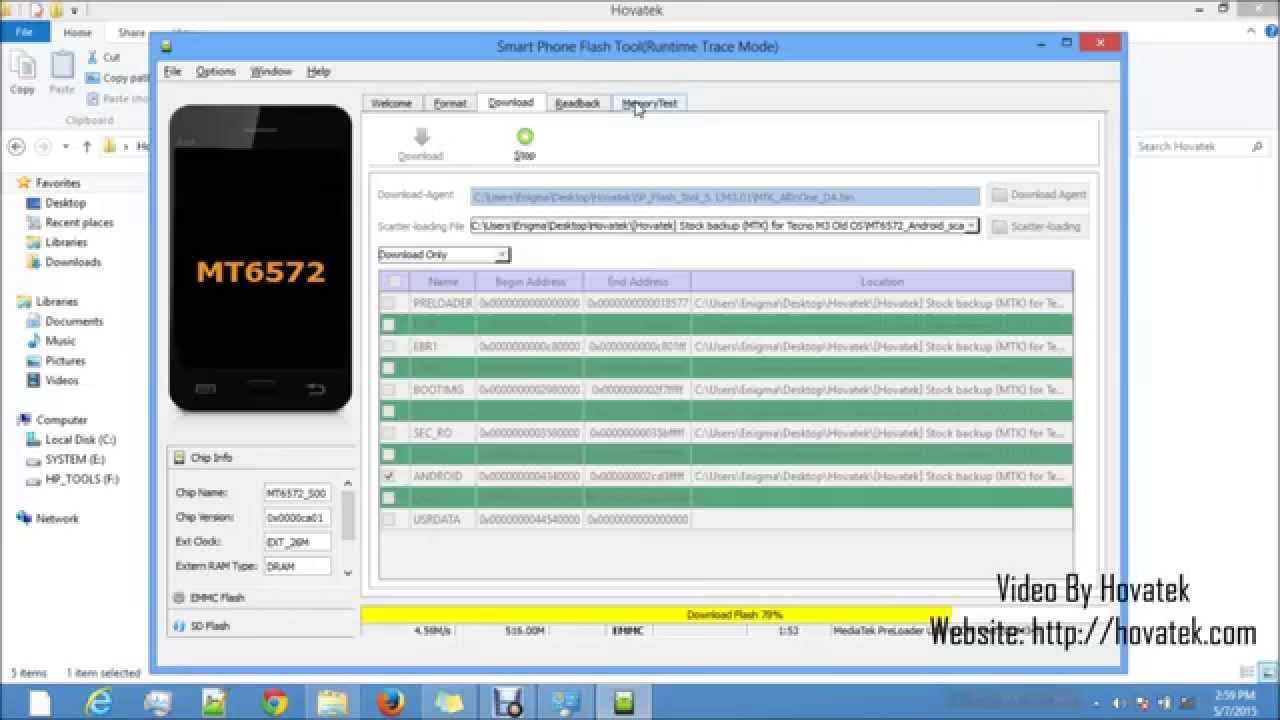Click the green flash tool taskbar icon

coord(625,702)
